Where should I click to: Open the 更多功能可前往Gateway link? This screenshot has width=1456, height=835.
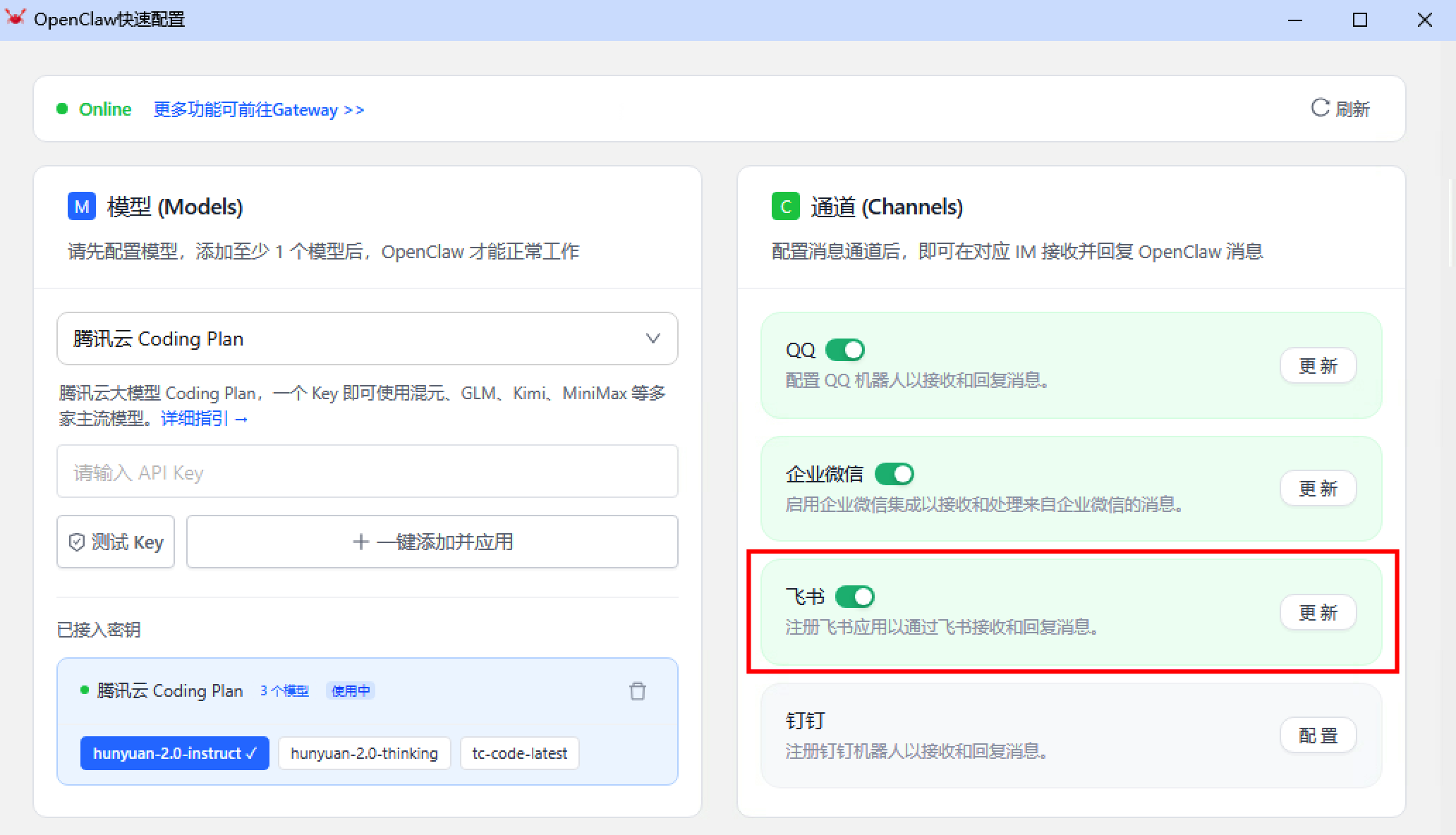pyautogui.click(x=258, y=110)
